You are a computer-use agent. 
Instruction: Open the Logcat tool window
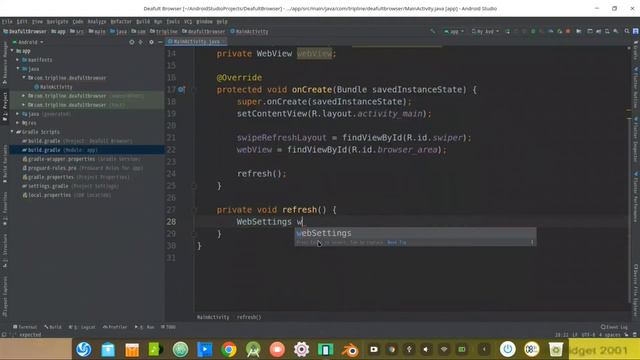[83, 327]
